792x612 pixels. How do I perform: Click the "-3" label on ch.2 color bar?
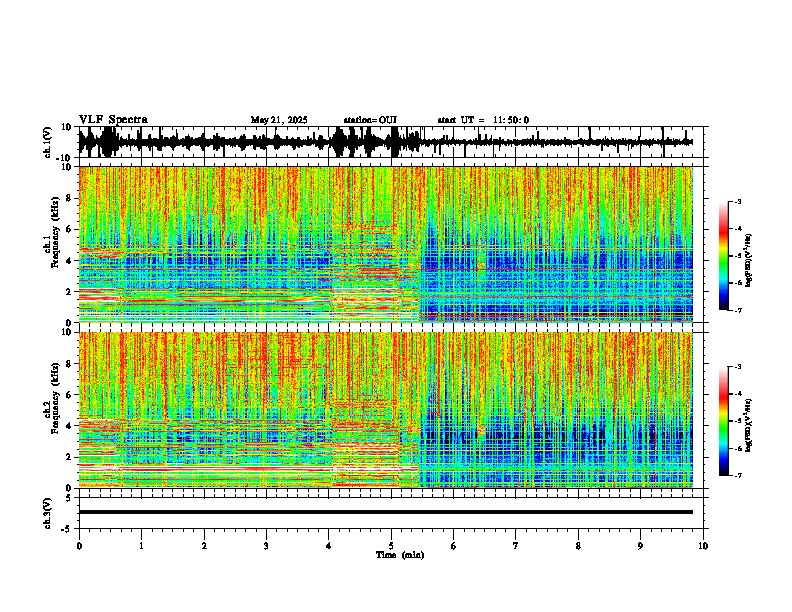pyautogui.click(x=737, y=367)
